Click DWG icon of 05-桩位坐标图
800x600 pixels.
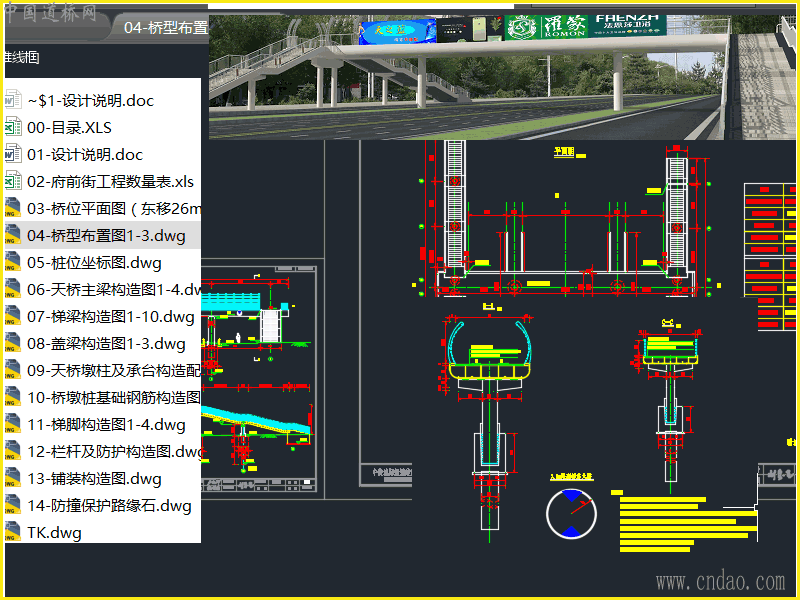click(13, 262)
